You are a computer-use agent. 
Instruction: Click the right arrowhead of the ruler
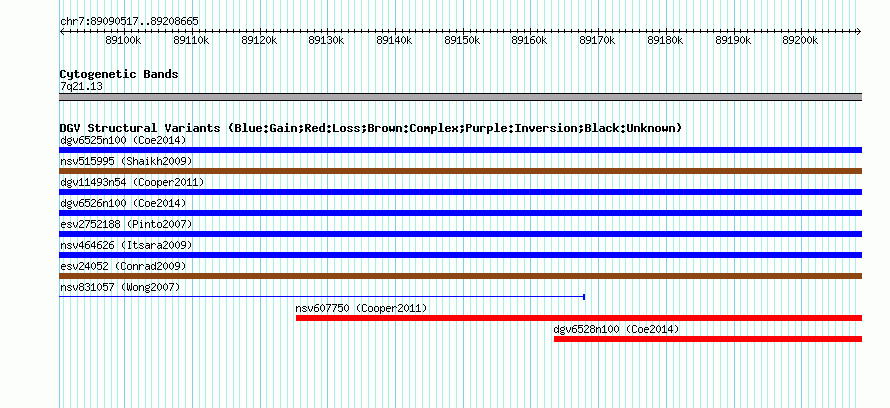[859, 32]
